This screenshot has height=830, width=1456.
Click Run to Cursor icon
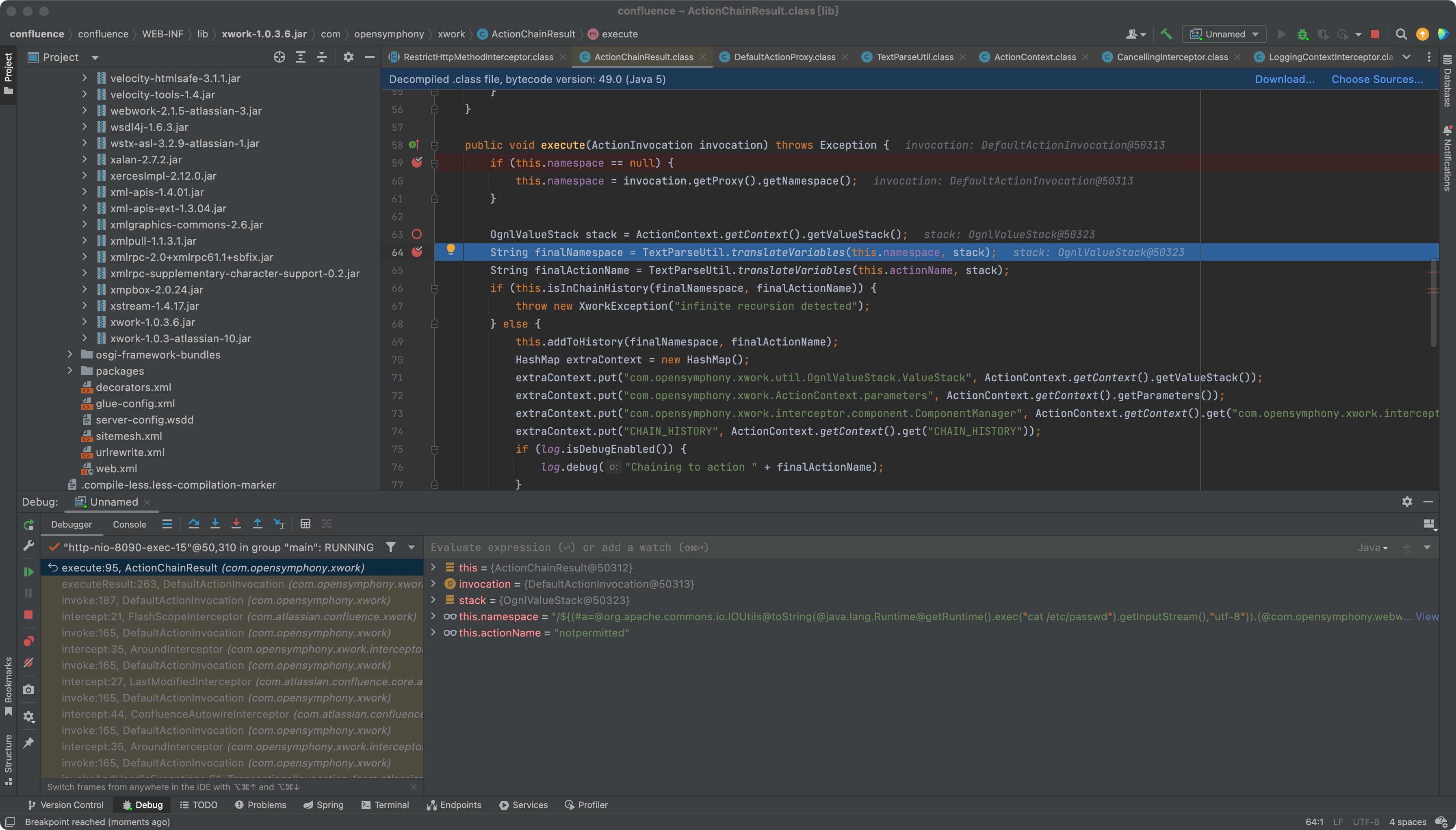pos(279,523)
